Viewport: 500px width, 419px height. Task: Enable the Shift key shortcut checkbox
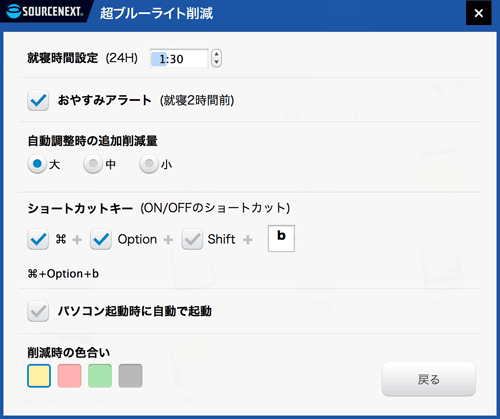pos(192,239)
